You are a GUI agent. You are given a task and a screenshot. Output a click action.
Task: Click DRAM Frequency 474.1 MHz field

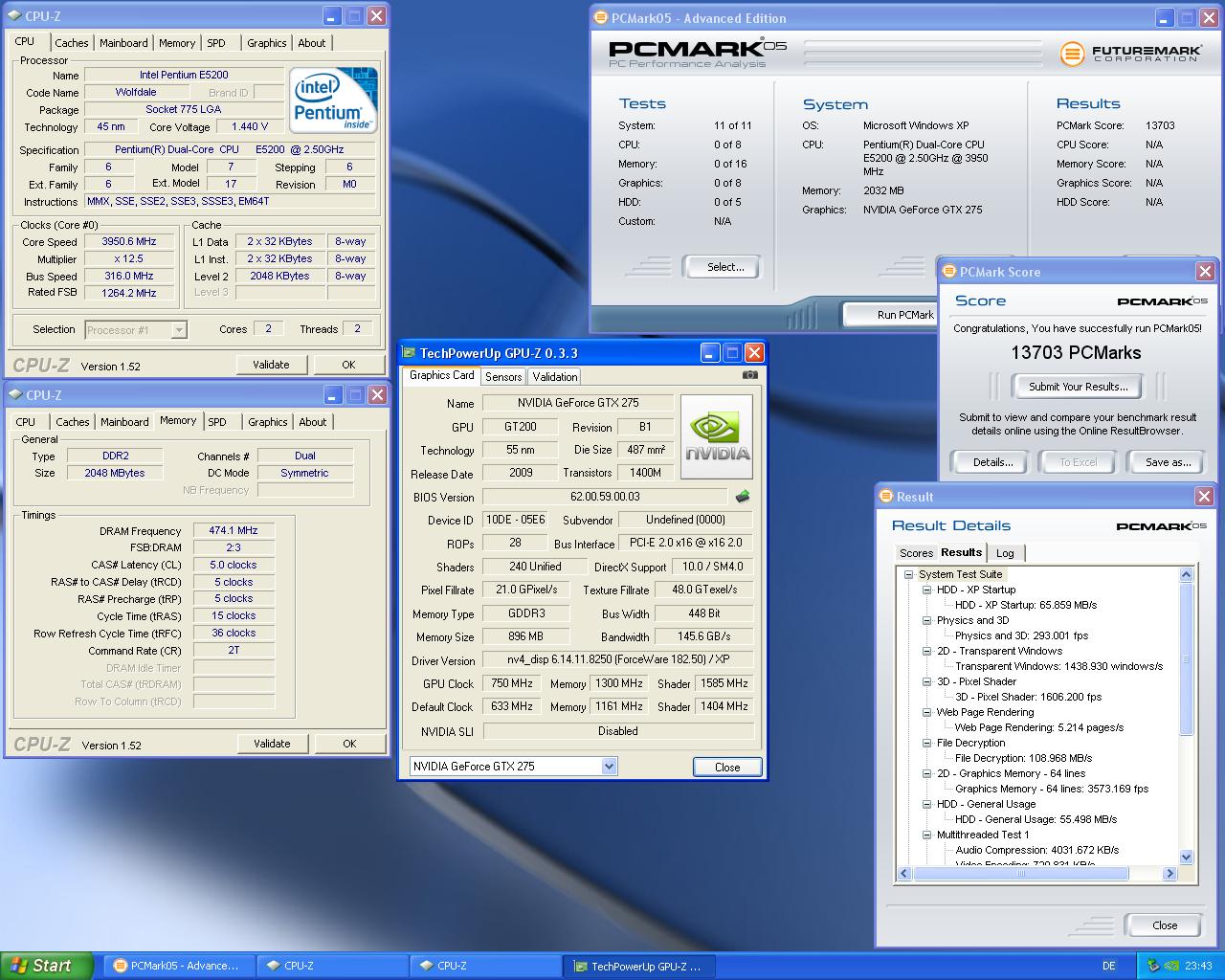(x=234, y=531)
